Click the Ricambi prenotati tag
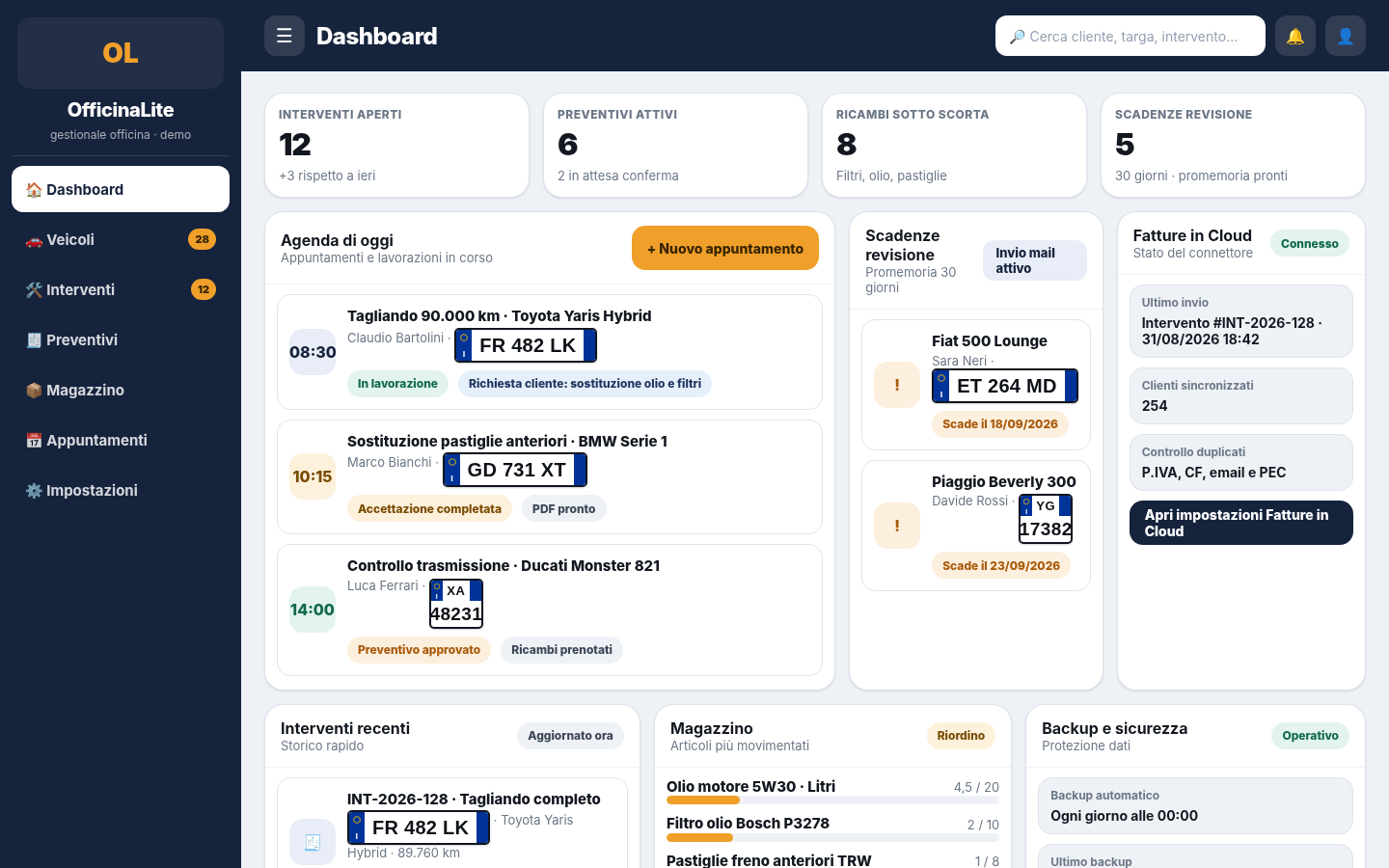 pyautogui.click(x=561, y=650)
